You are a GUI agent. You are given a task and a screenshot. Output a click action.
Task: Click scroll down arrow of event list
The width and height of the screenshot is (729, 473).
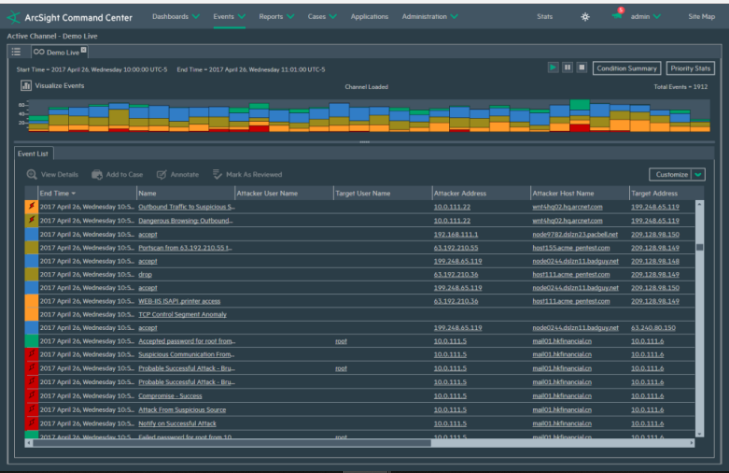(699, 433)
